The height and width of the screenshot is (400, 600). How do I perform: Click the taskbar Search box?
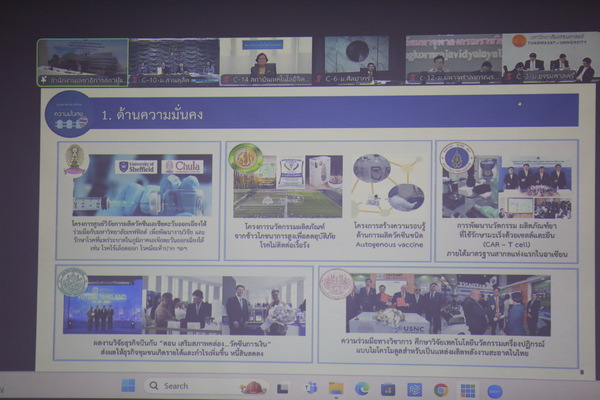(x=207, y=386)
